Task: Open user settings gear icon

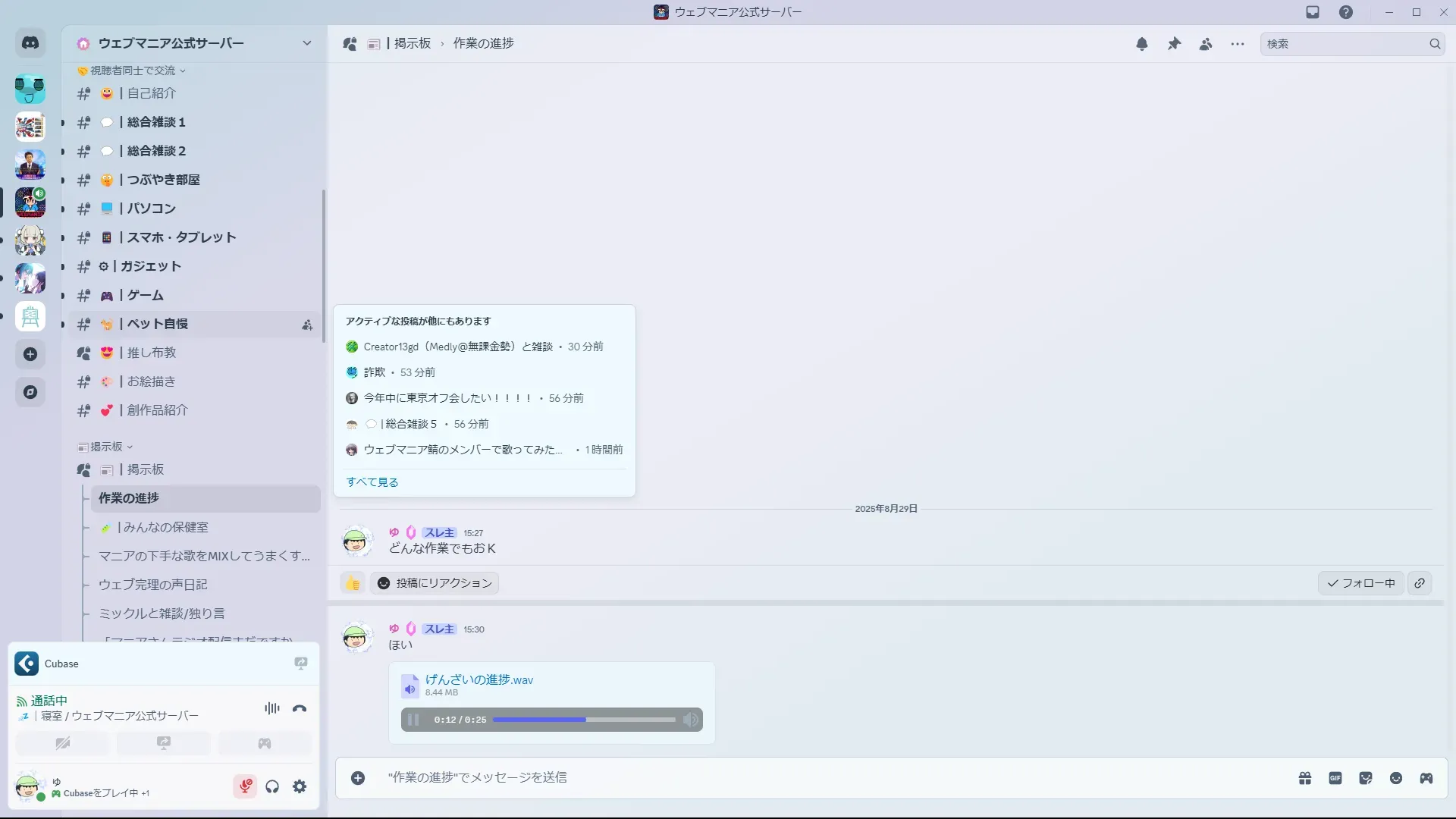Action: coord(300,786)
